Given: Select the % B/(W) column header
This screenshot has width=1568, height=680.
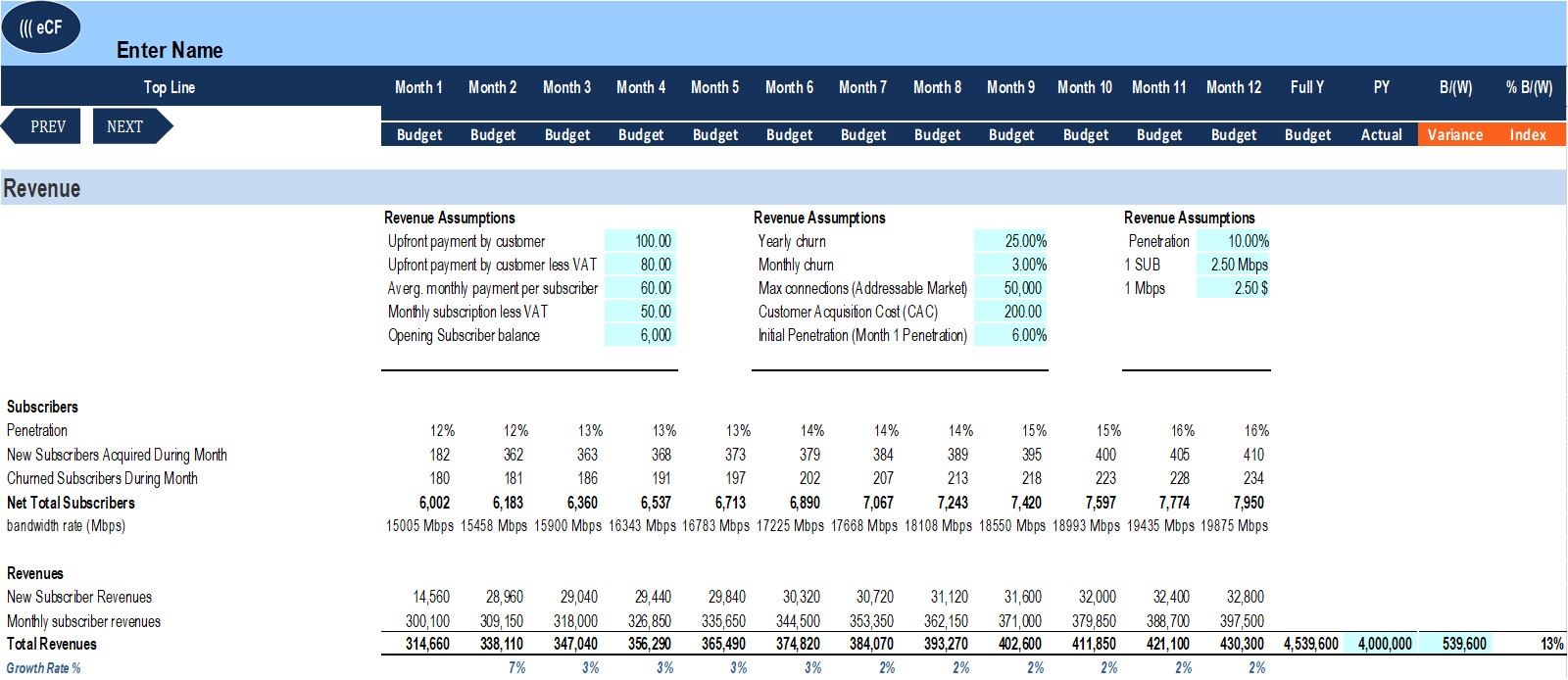Looking at the screenshot, I should 1529,87.
